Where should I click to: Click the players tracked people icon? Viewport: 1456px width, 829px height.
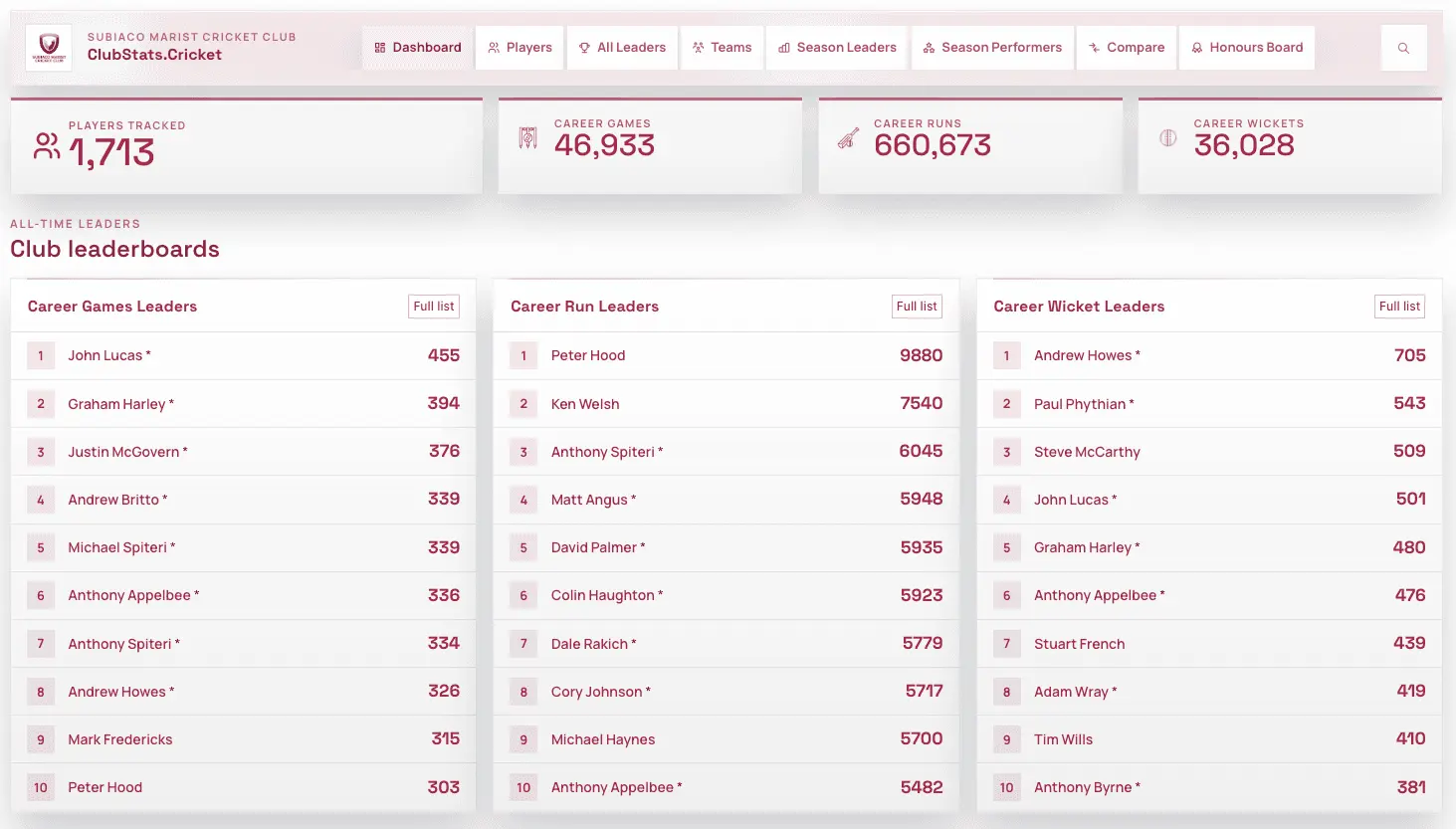[x=47, y=146]
